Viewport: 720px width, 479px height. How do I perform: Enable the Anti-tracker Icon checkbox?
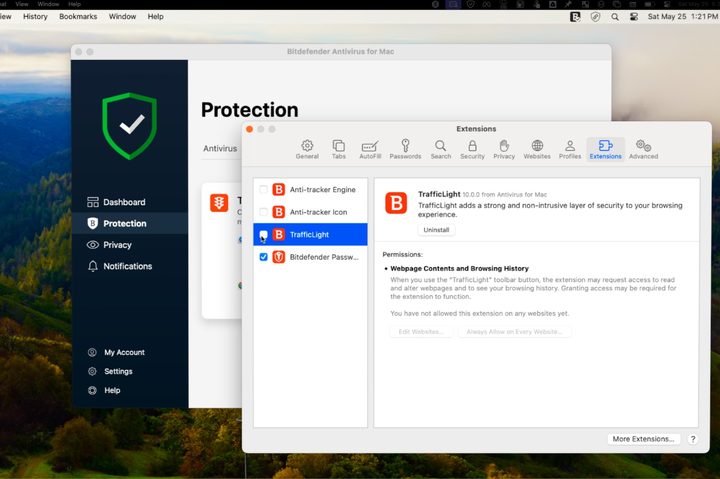point(264,212)
